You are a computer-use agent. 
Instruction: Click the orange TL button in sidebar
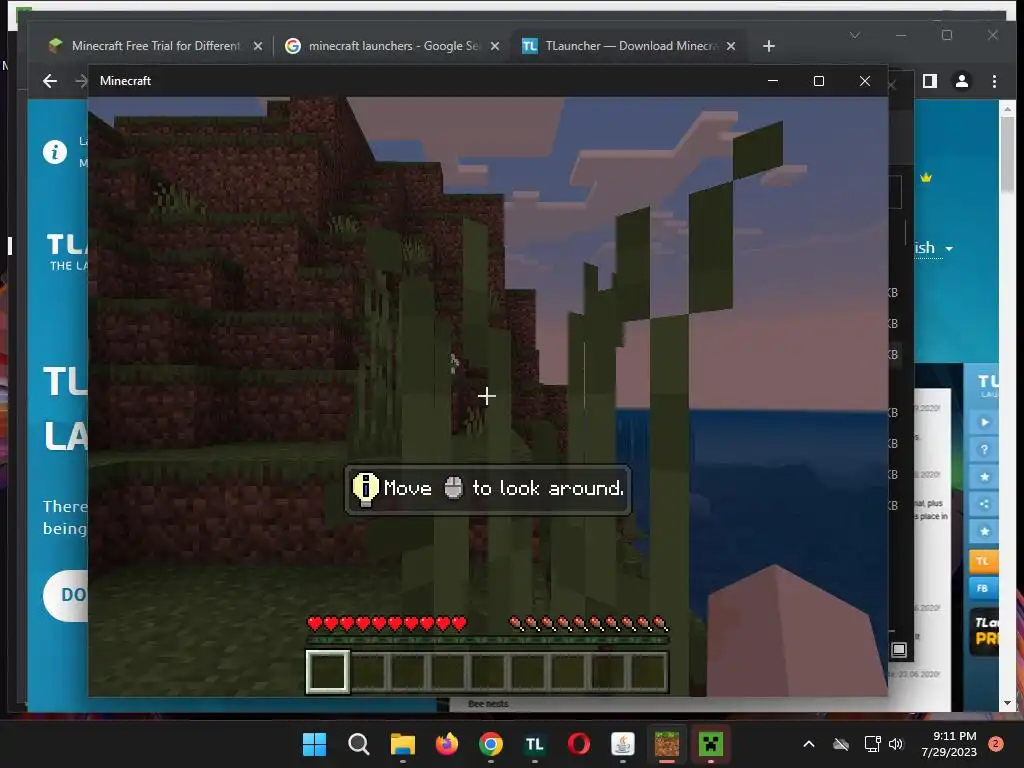tap(983, 561)
